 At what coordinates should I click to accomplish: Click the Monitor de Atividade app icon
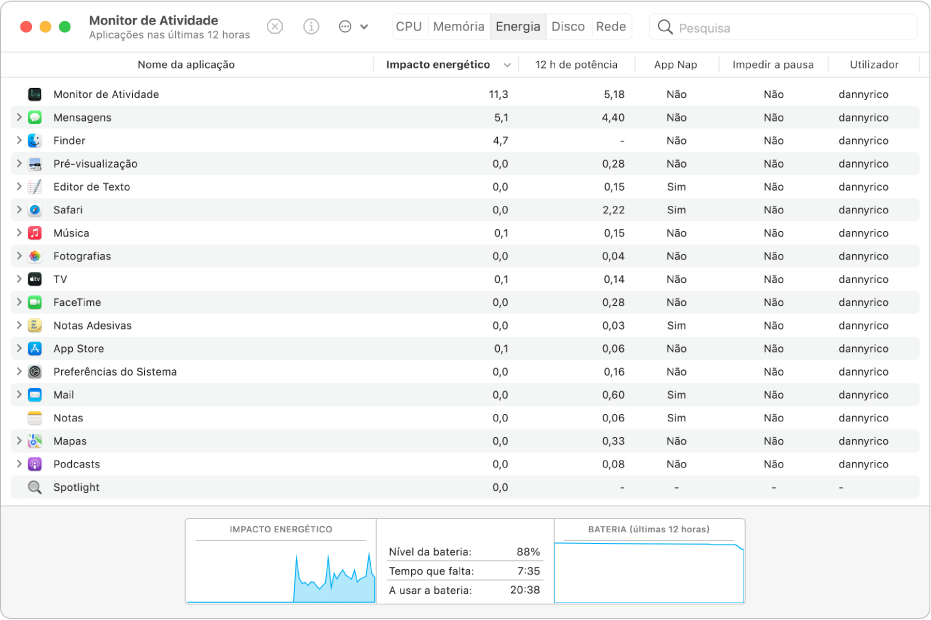[x=35, y=94]
